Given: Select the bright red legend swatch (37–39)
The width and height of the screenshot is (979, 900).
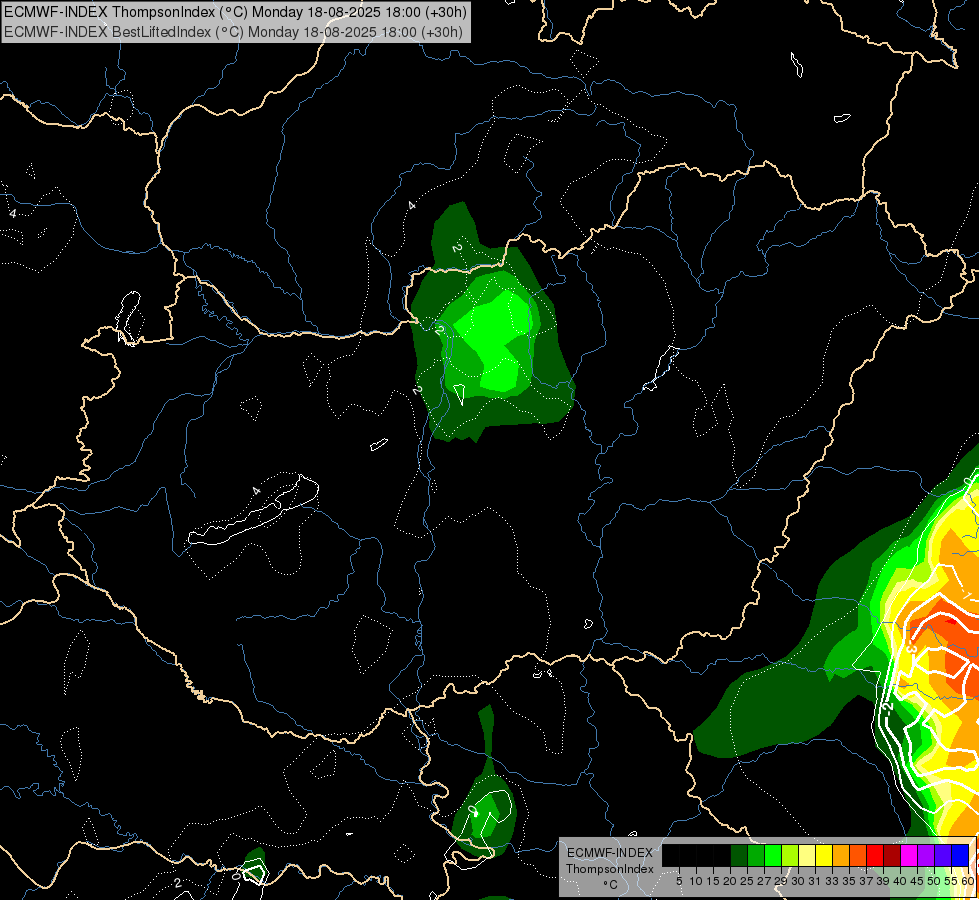Looking at the screenshot, I should (875, 856).
